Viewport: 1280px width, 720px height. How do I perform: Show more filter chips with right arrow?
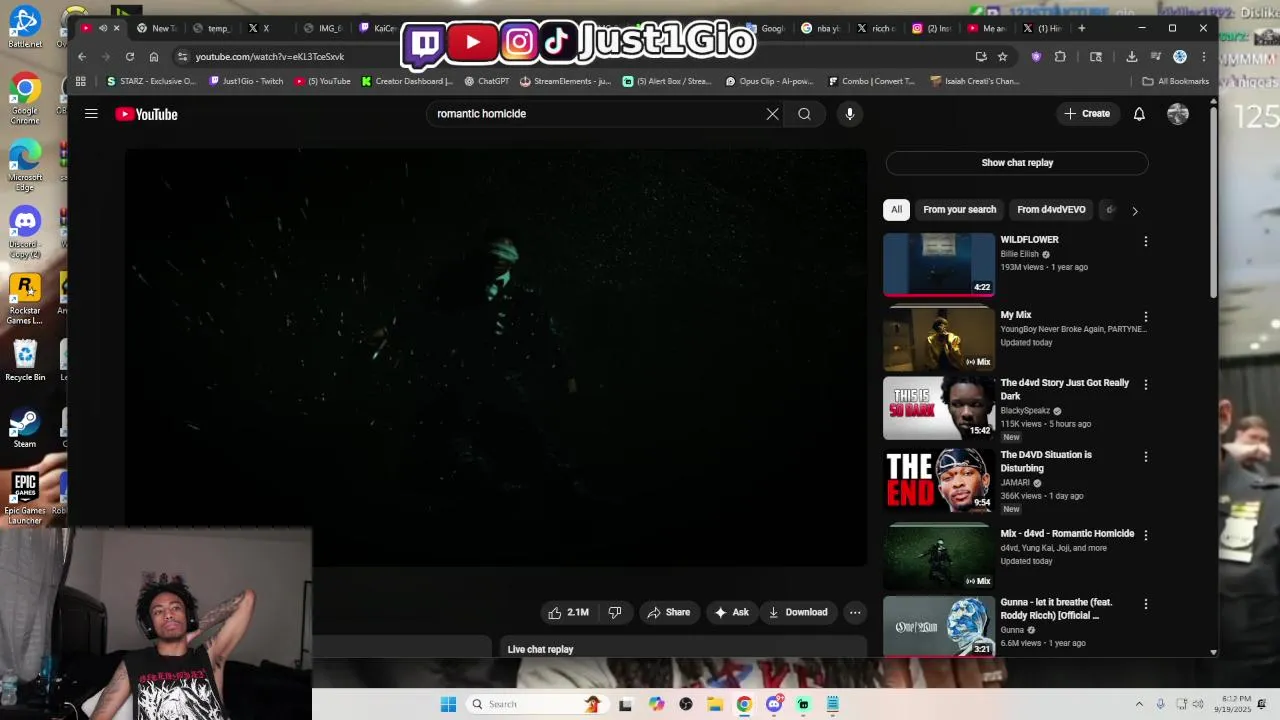(1134, 211)
